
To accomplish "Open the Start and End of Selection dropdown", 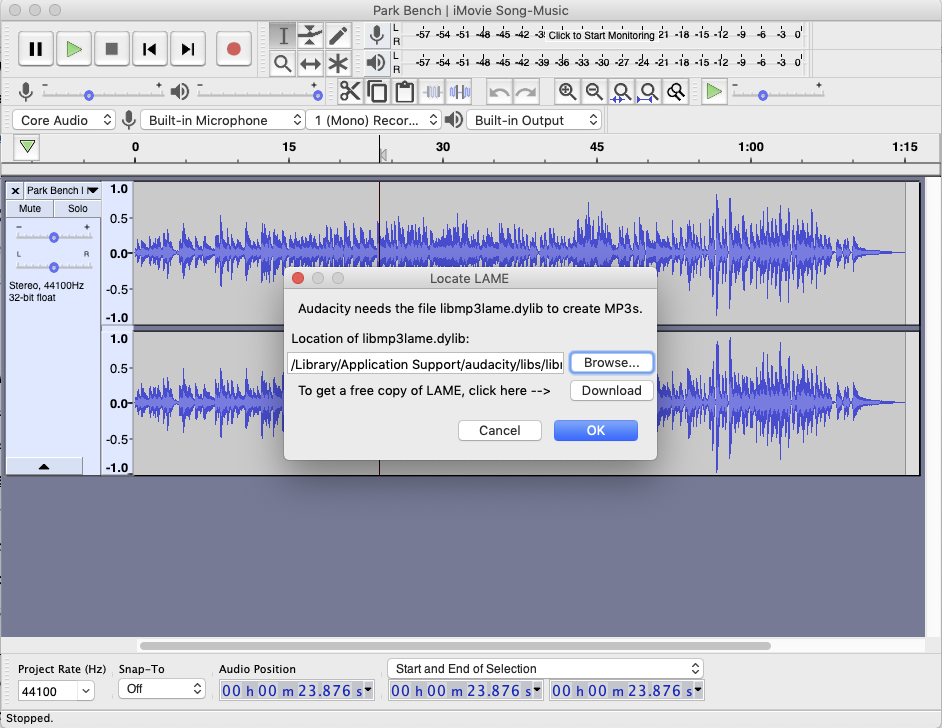I will coord(545,669).
